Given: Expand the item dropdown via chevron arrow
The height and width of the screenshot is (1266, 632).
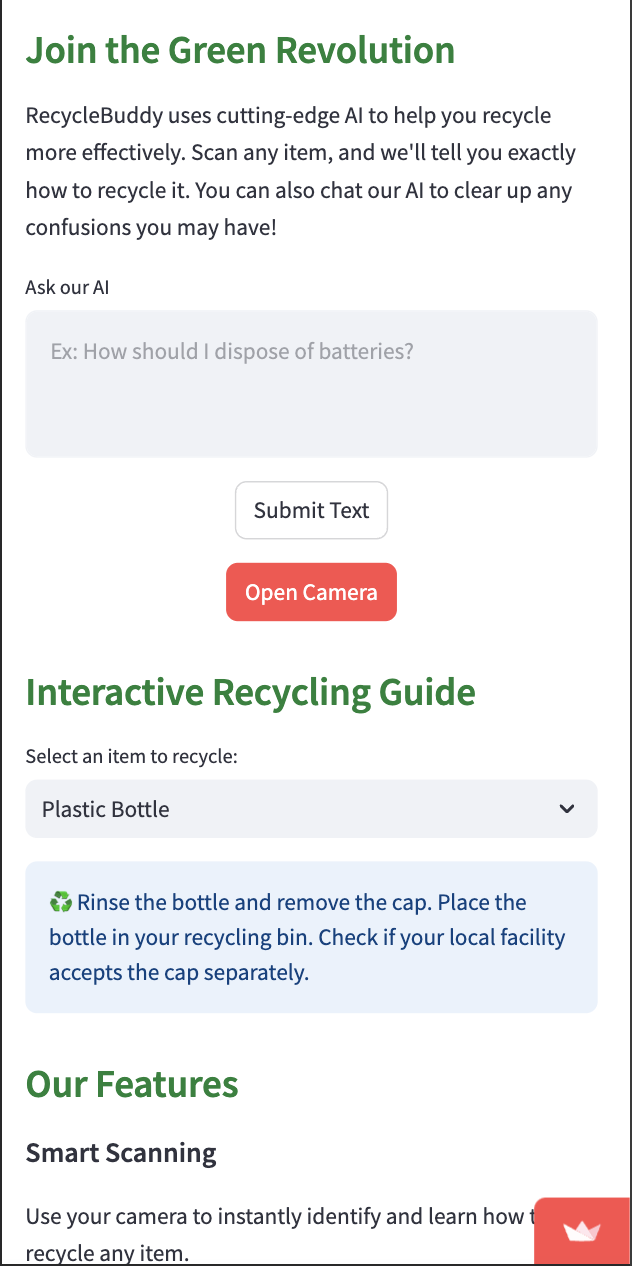Looking at the screenshot, I should 567,809.
